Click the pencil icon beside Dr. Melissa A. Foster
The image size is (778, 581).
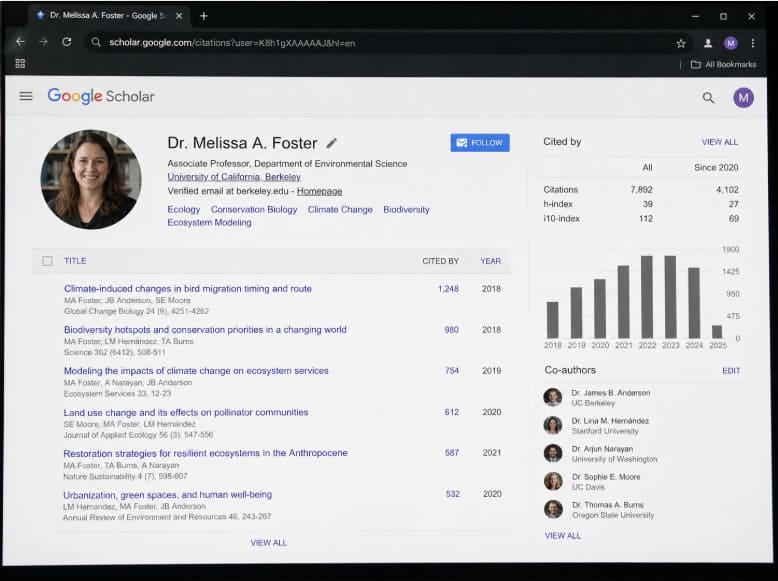[331, 143]
